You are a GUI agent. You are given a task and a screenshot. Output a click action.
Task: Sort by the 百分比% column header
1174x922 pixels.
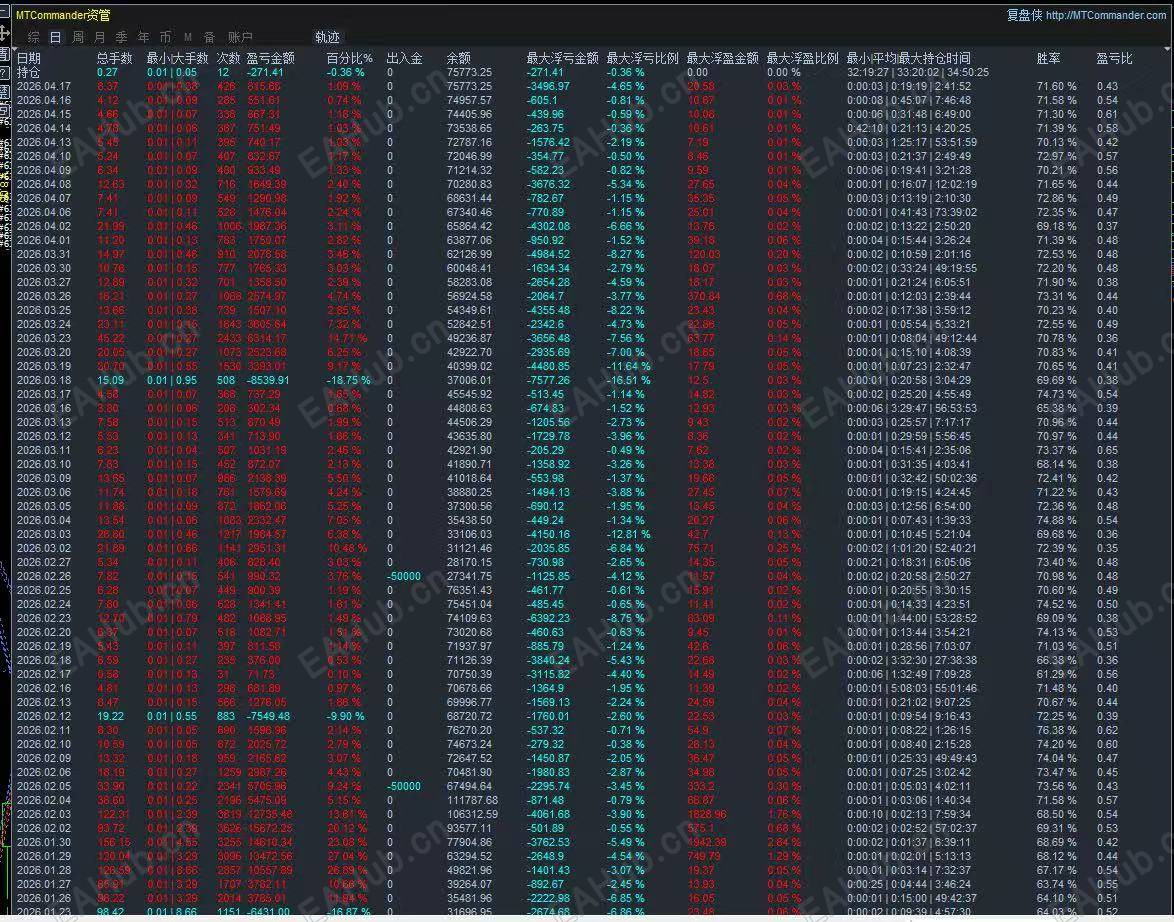click(350, 58)
